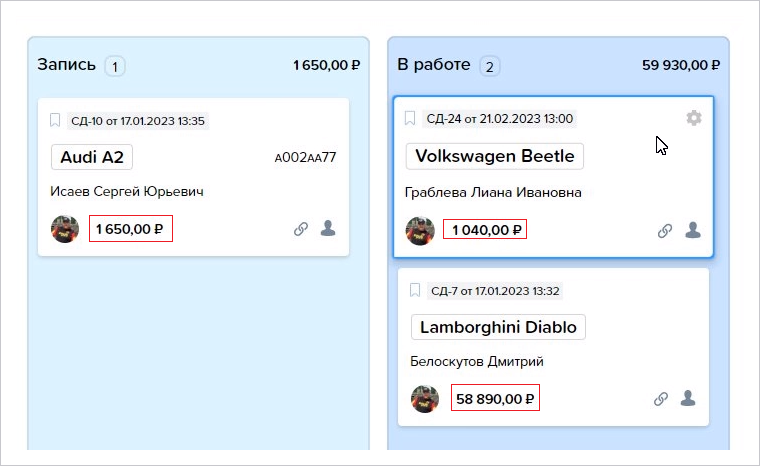Select the Lamborghini Diablo vehicle label
Viewport: 760px width, 466px height.
[498, 327]
